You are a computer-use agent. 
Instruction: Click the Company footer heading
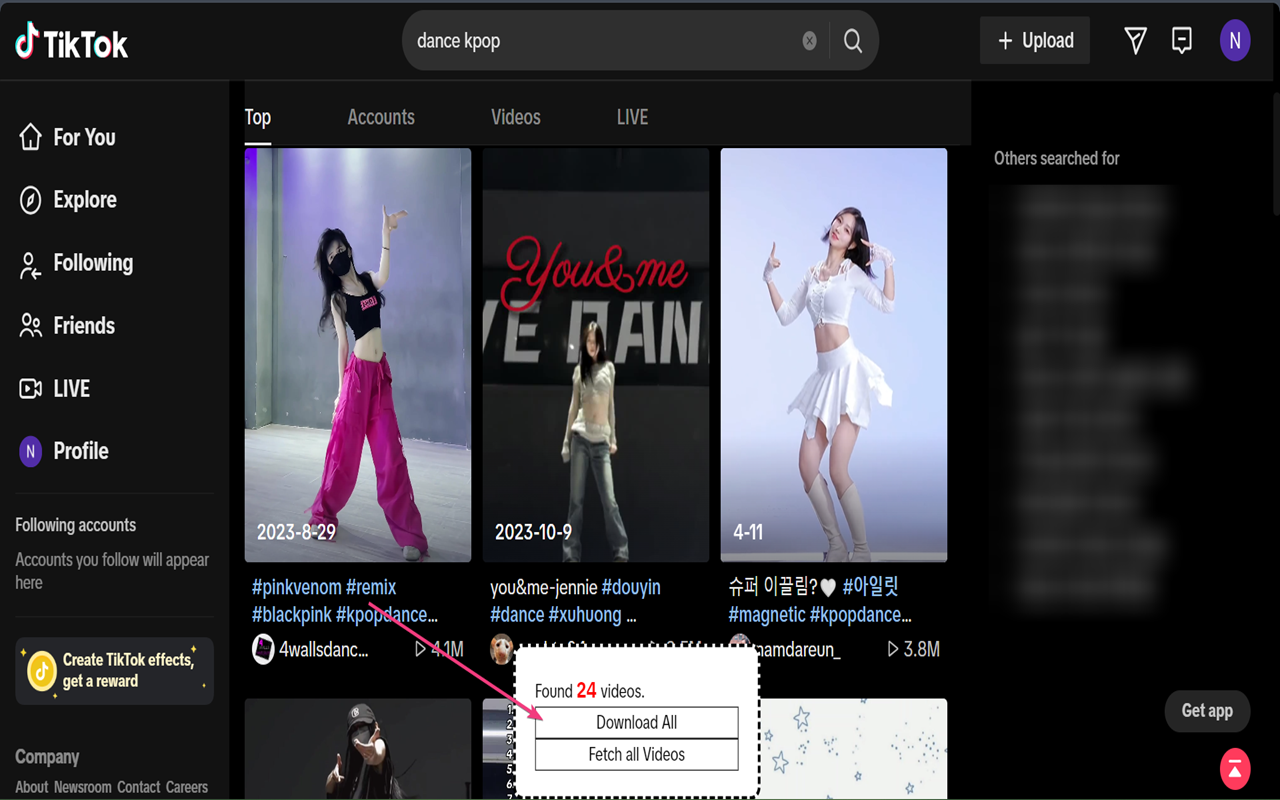tap(47, 757)
